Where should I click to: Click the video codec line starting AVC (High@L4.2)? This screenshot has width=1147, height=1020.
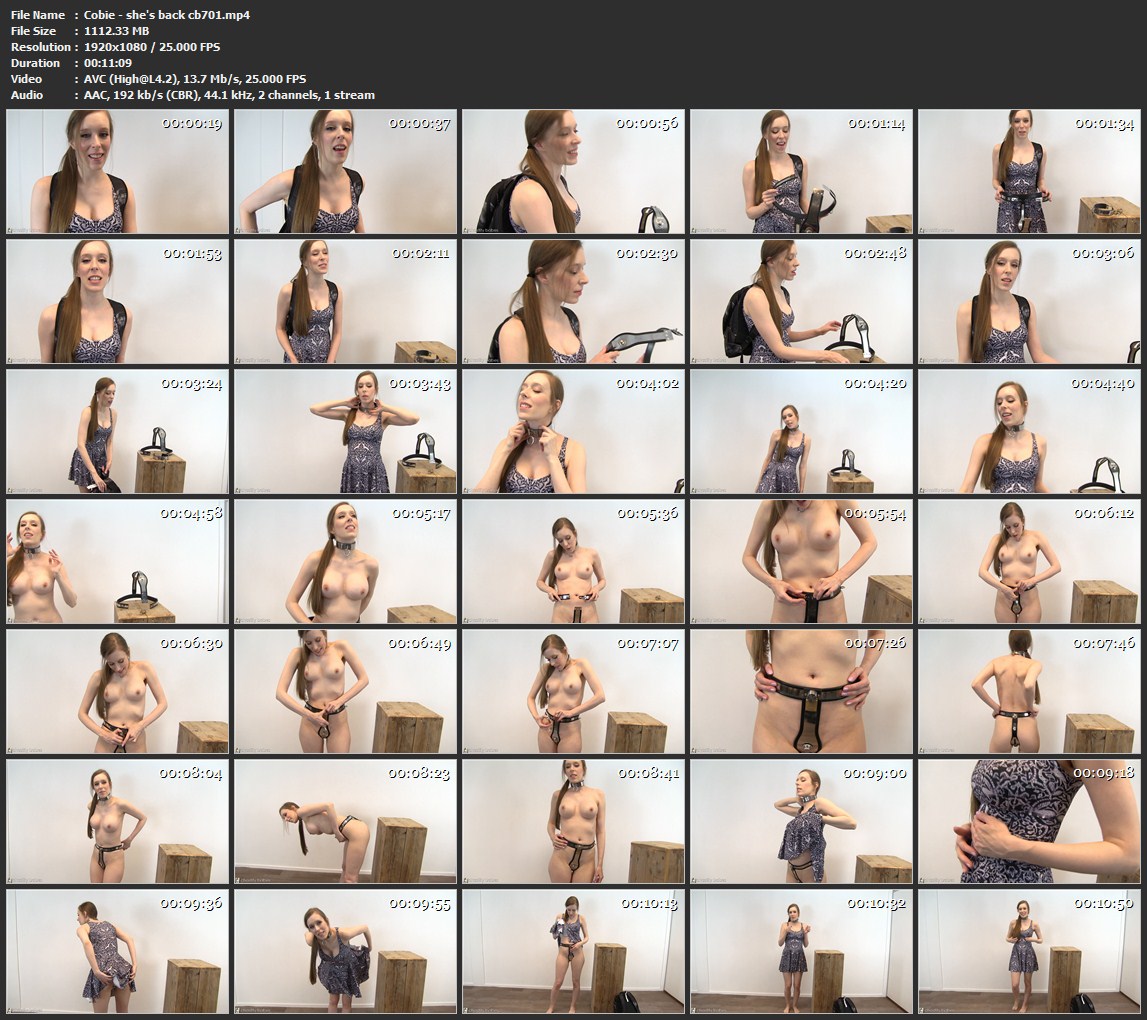pyautogui.click(x=195, y=79)
